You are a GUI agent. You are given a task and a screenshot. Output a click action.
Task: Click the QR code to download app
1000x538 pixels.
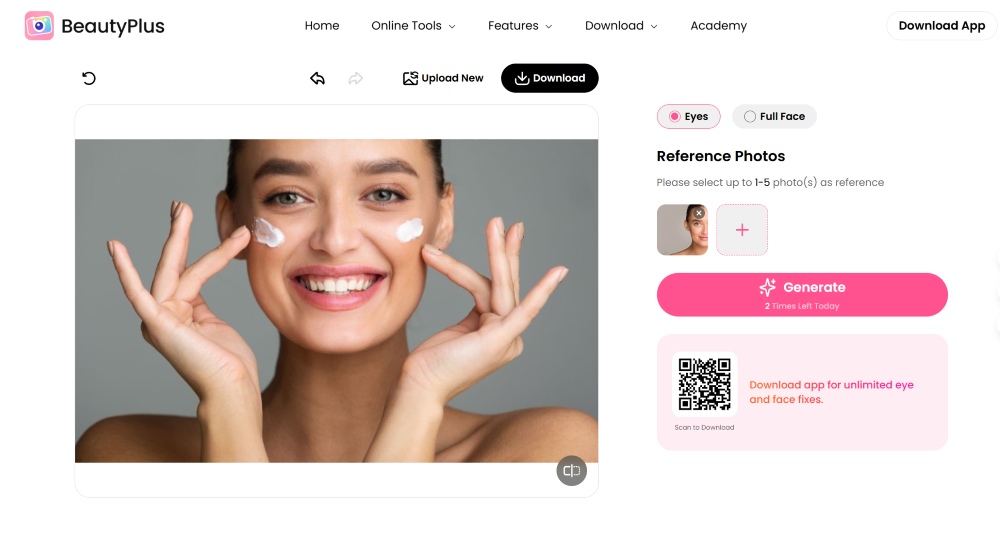(x=704, y=384)
